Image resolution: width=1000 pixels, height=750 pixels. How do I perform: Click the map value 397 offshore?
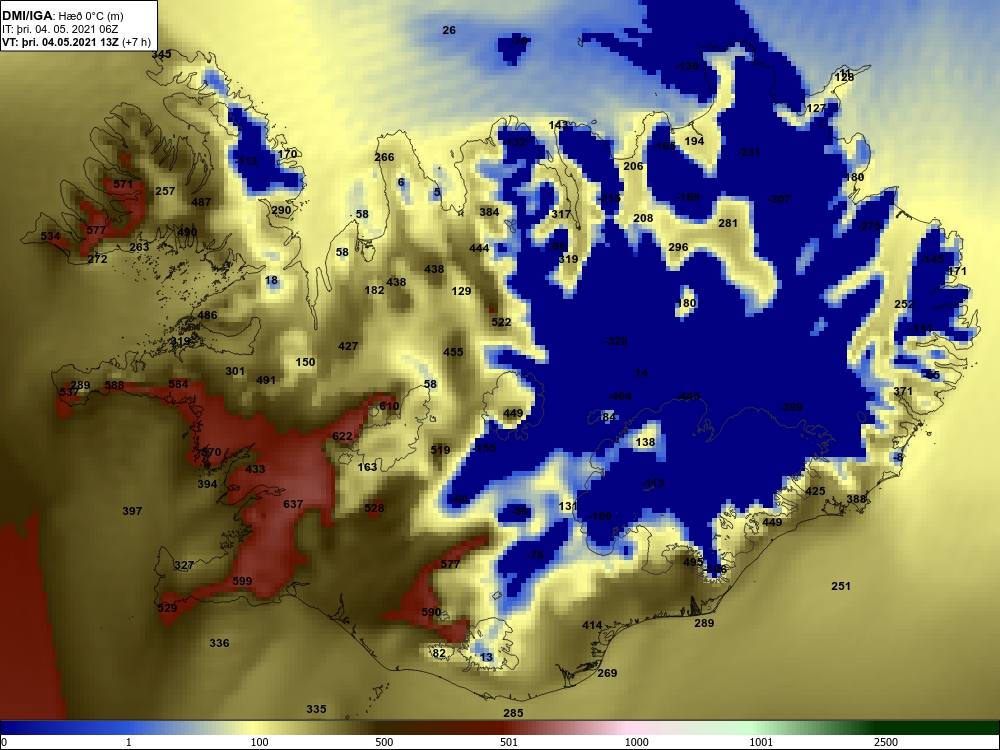[x=132, y=511]
